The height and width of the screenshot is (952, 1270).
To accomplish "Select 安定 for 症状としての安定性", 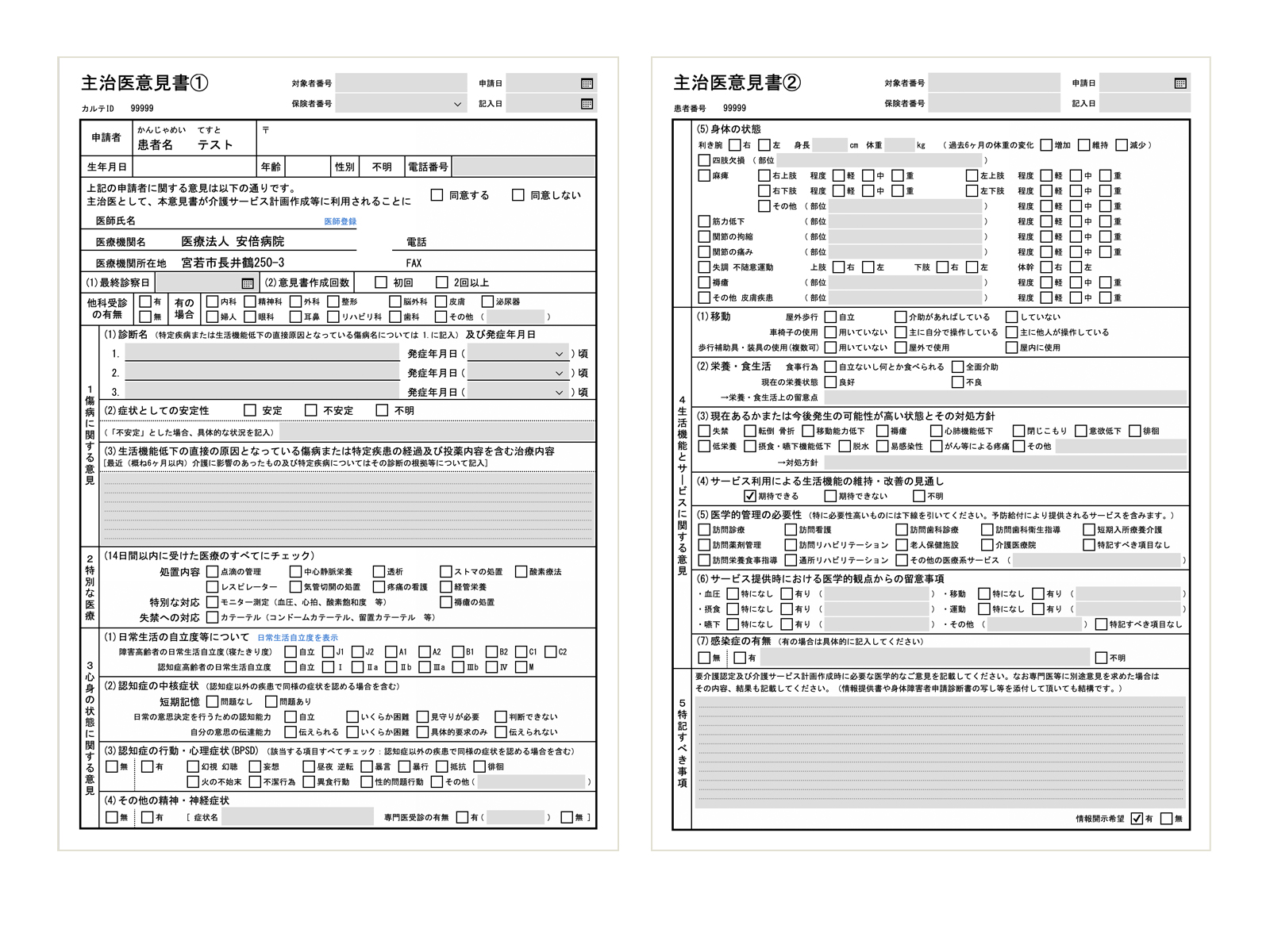I will point(250,410).
